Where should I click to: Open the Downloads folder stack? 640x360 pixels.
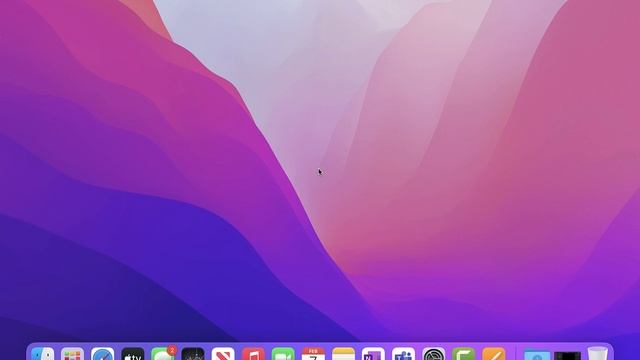[x=537, y=355]
